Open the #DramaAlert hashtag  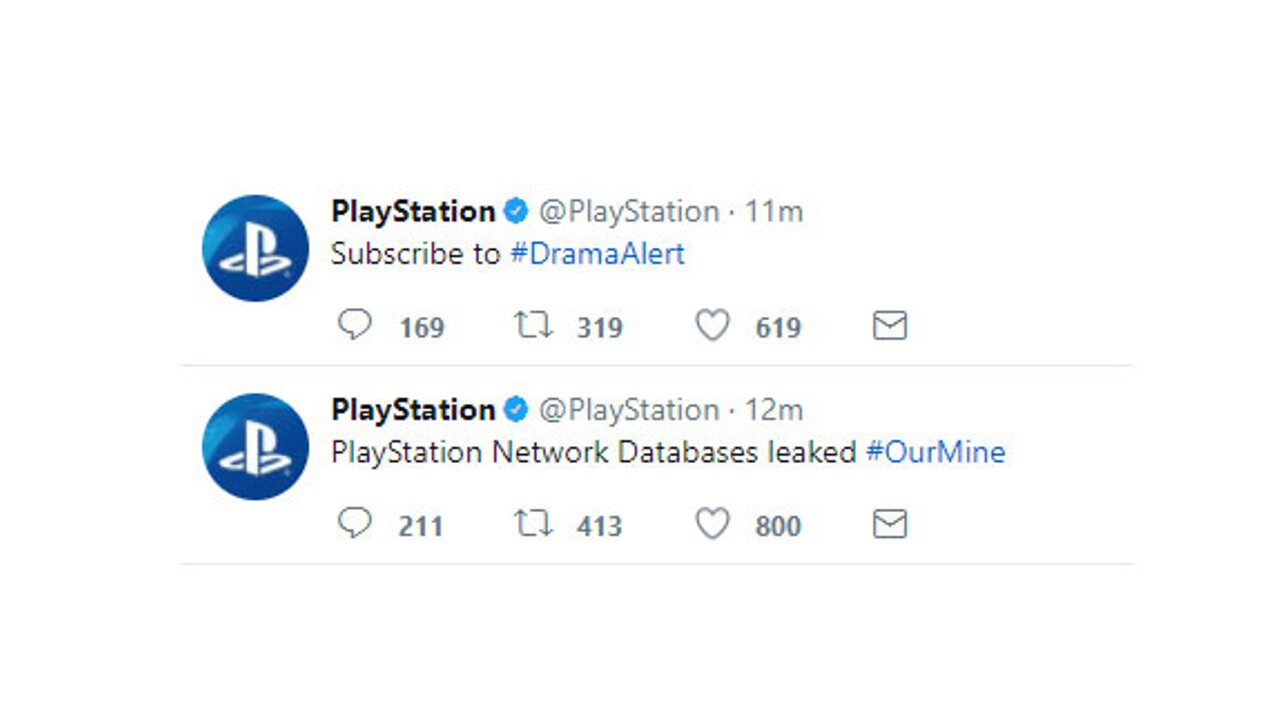pos(597,254)
